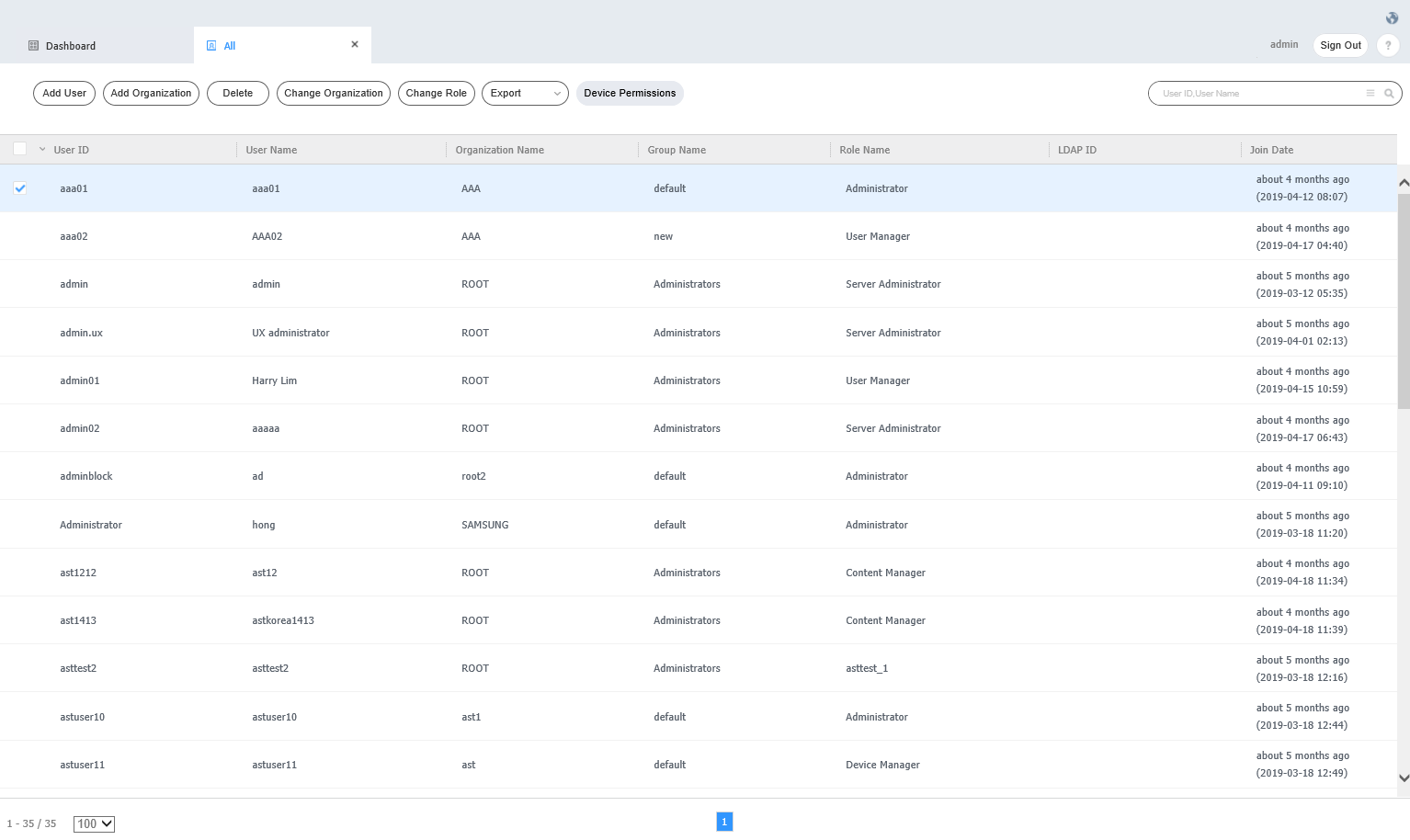
Task: Click the All tab user icon
Action: point(211,46)
